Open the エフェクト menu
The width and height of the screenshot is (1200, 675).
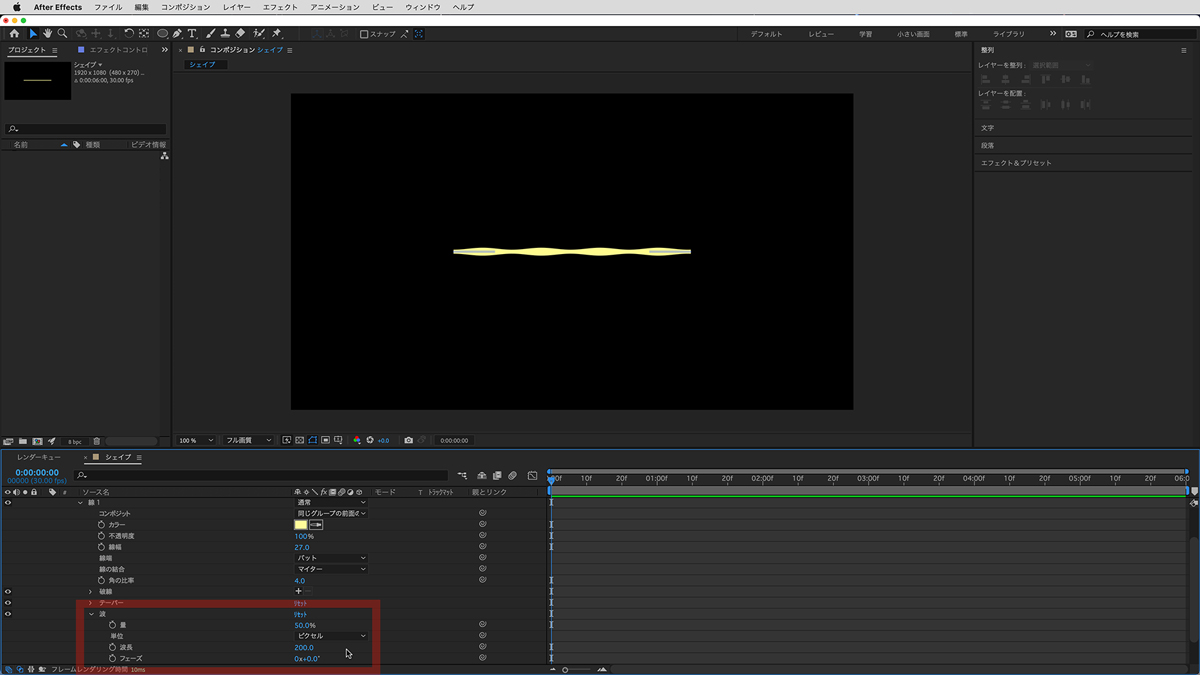coord(280,7)
